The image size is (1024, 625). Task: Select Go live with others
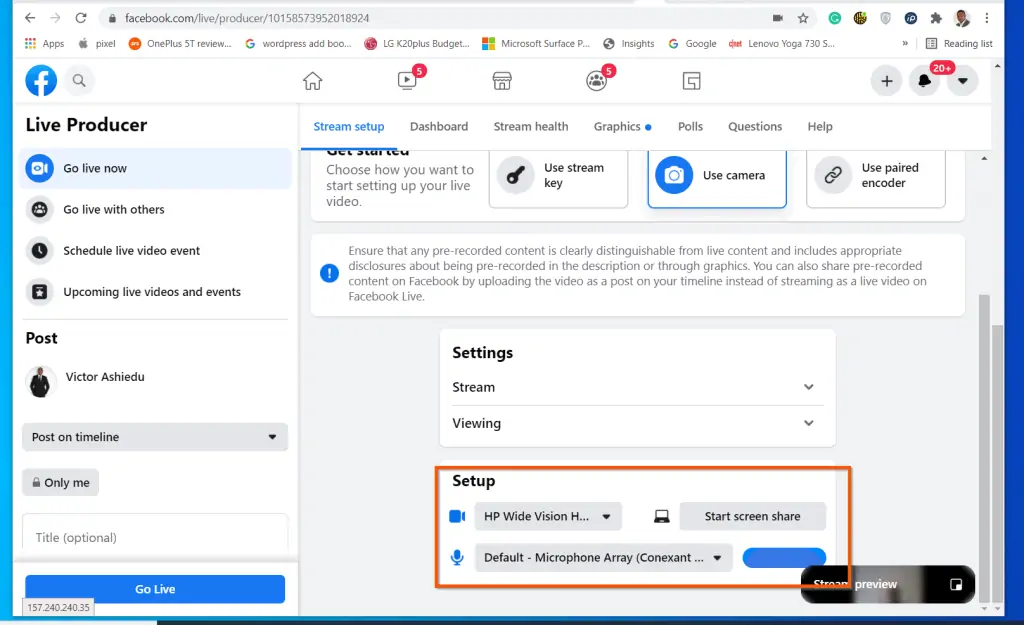coord(156,209)
